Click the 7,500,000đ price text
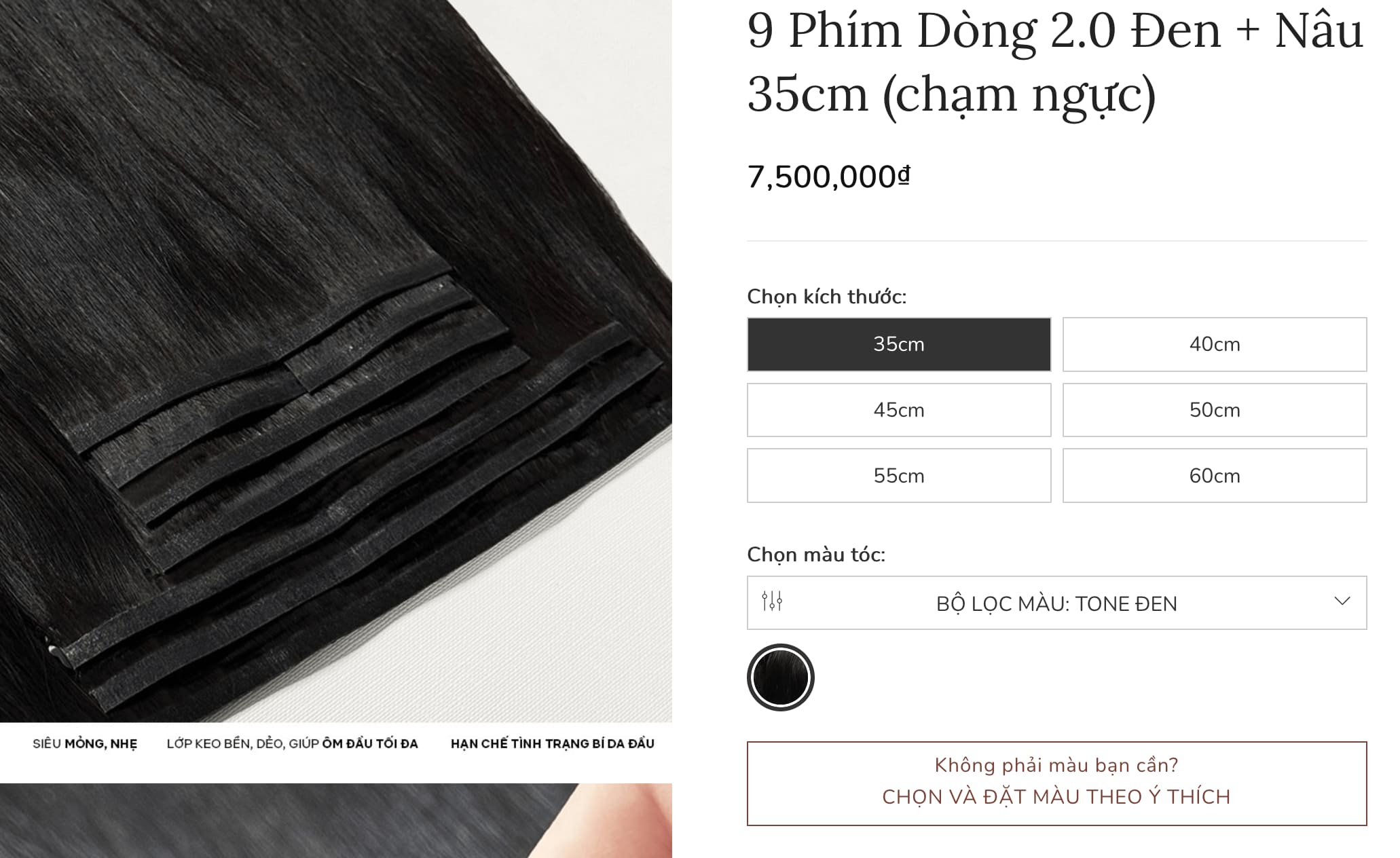Image resolution: width=1400 pixels, height=858 pixels. (828, 177)
